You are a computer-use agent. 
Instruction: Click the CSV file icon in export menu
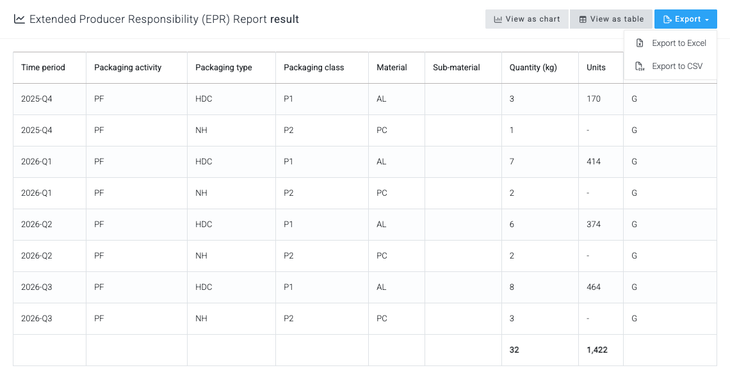click(640, 66)
